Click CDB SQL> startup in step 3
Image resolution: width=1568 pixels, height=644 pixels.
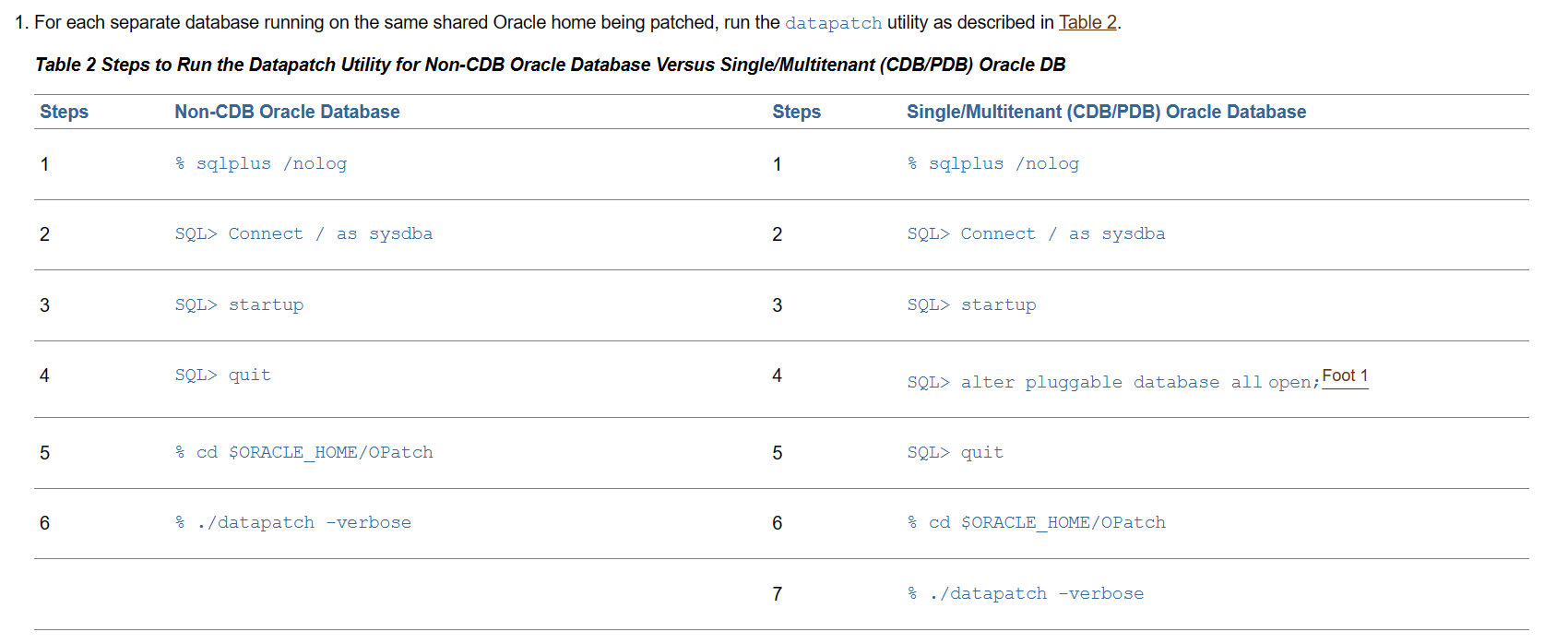click(971, 304)
